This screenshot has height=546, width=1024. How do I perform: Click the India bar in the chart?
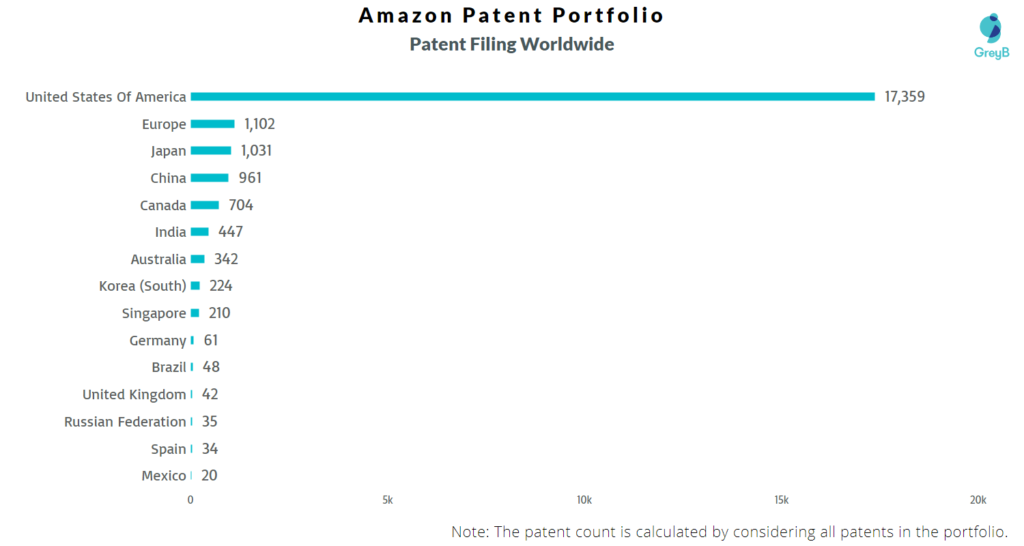coord(200,232)
